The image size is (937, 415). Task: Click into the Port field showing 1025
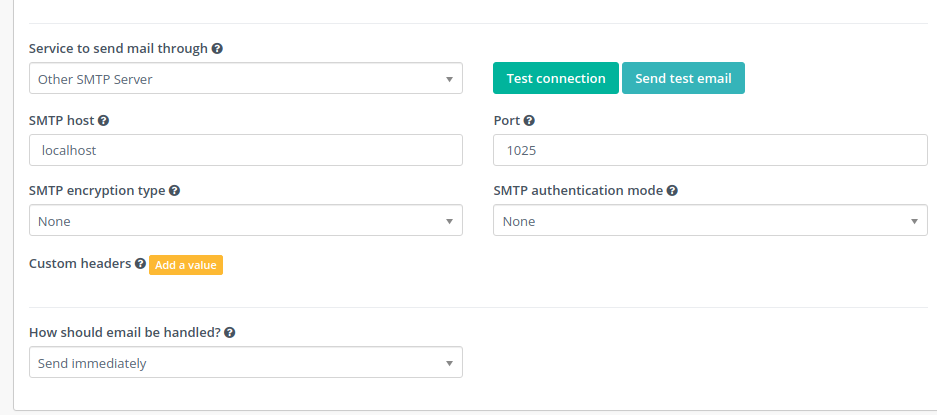tap(710, 150)
